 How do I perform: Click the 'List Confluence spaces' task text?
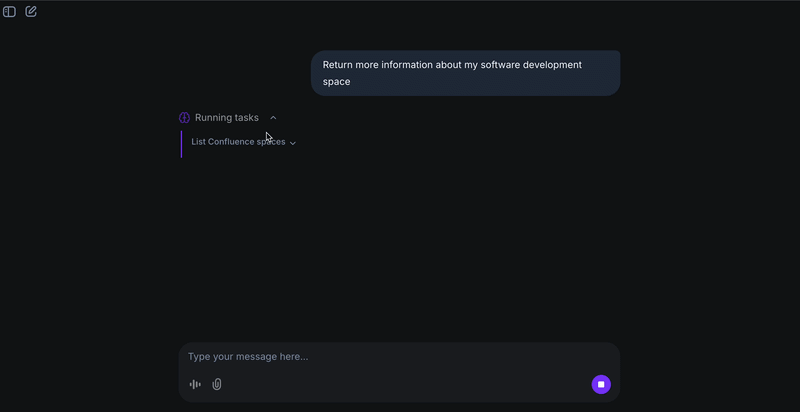tap(238, 142)
